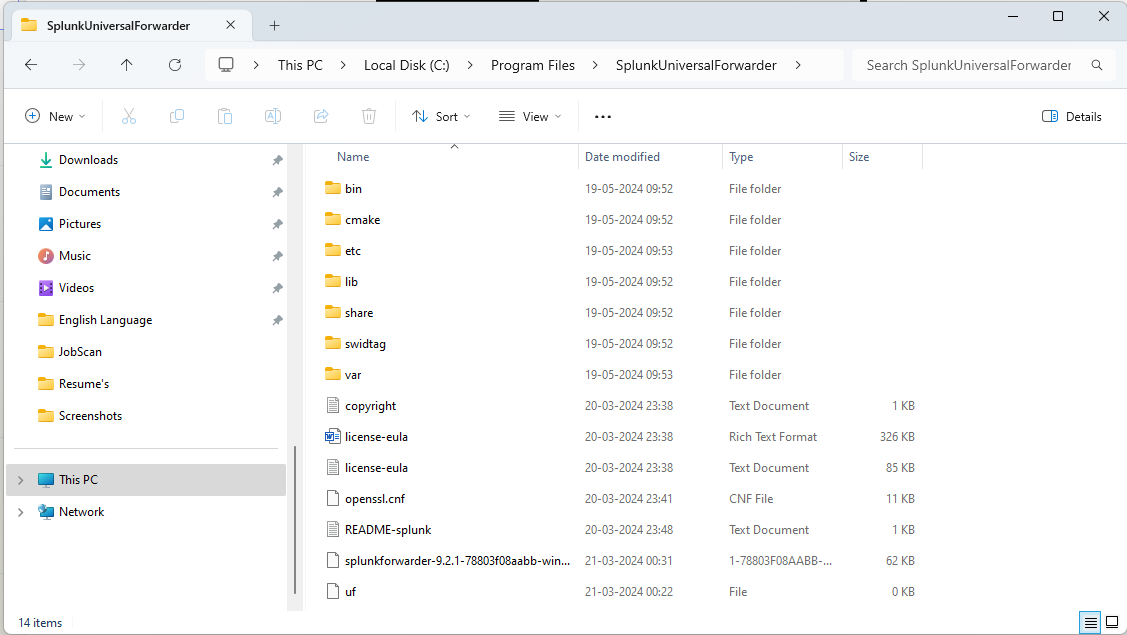Image resolution: width=1127 pixels, height=635 pixels.
Task: Switch to details list view icon
Action: 1090,622
